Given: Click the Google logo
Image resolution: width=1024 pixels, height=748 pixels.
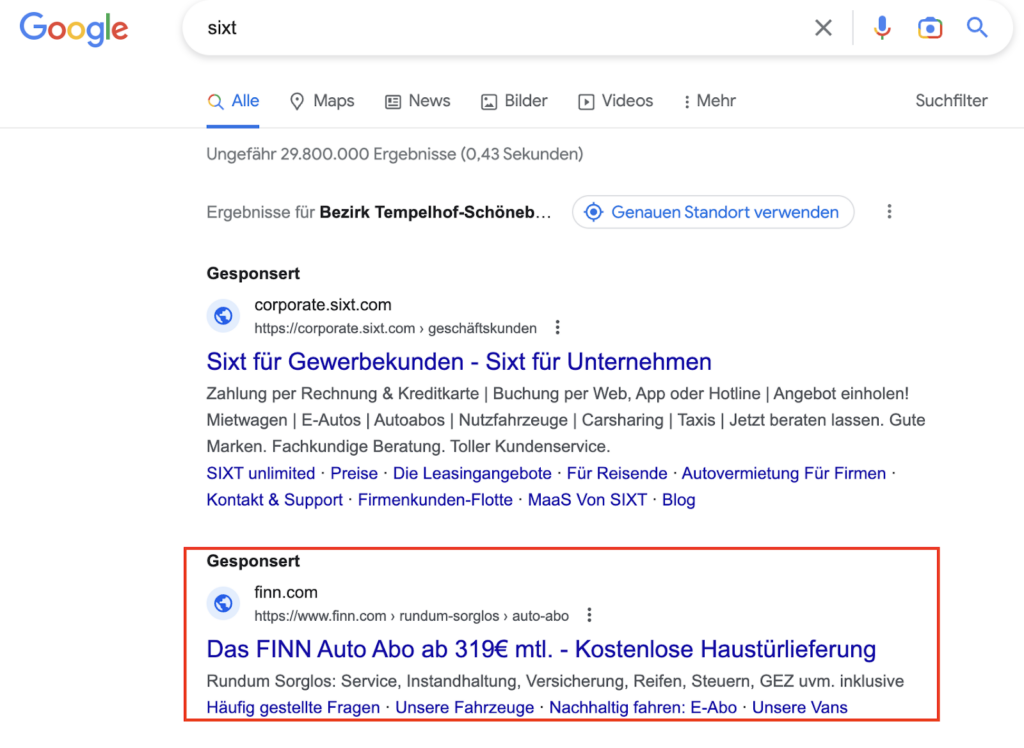Looking at the screenshot, I should click(x=74, y=29).
